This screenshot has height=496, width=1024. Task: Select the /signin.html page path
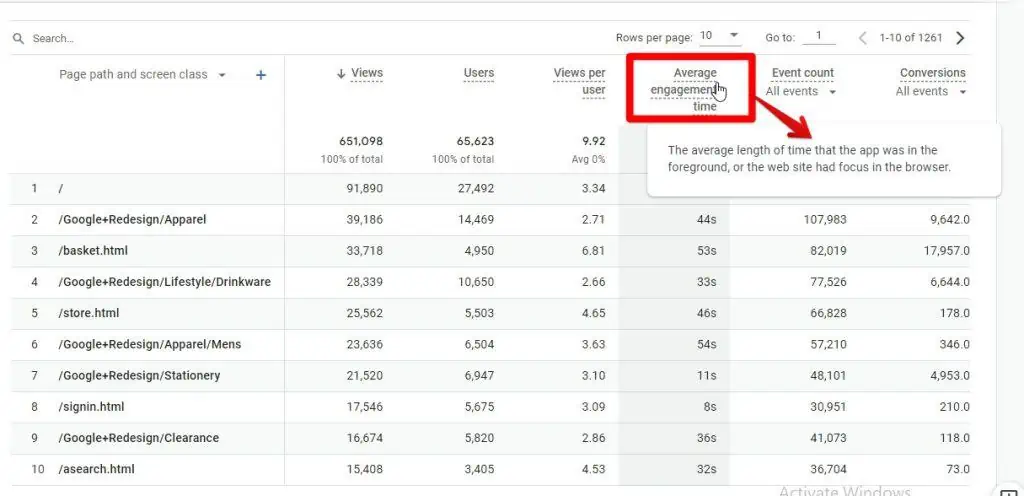pyautogui.click(x=91, y=407)
